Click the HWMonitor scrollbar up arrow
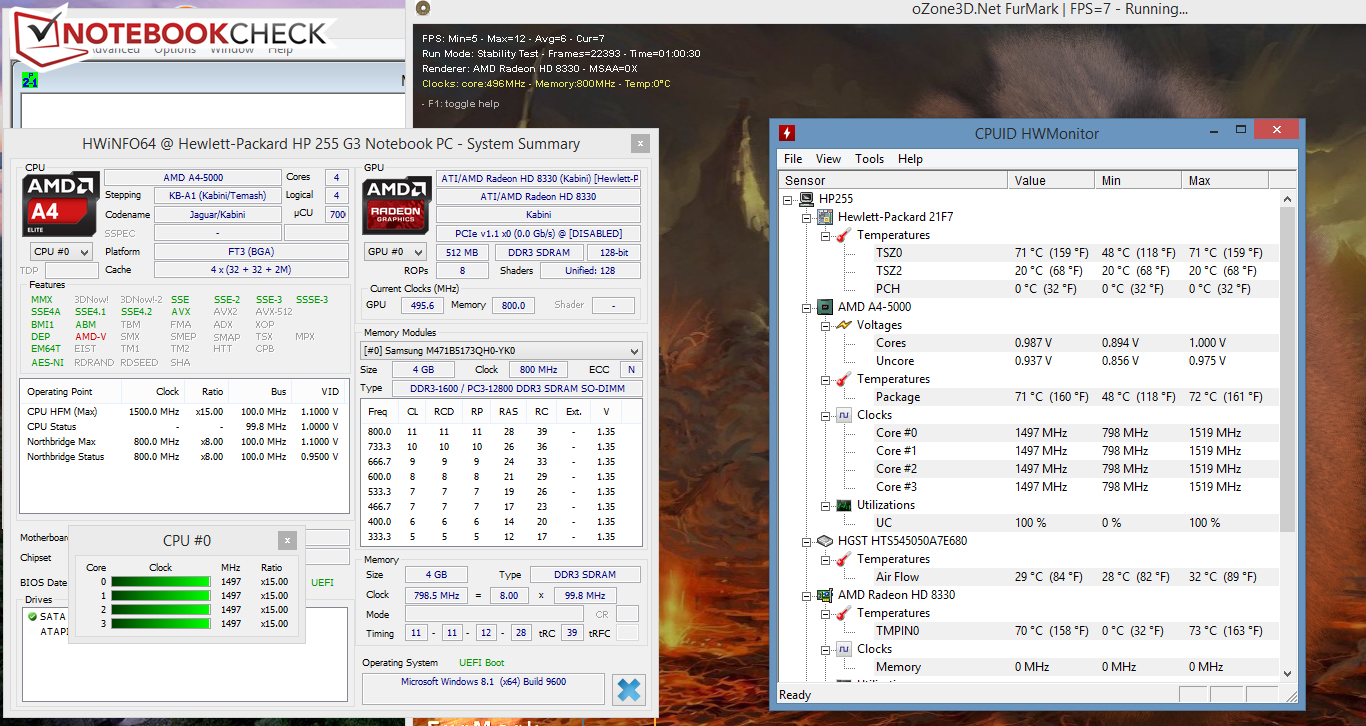This screenshot has width=1366, height=726. 1288,199
